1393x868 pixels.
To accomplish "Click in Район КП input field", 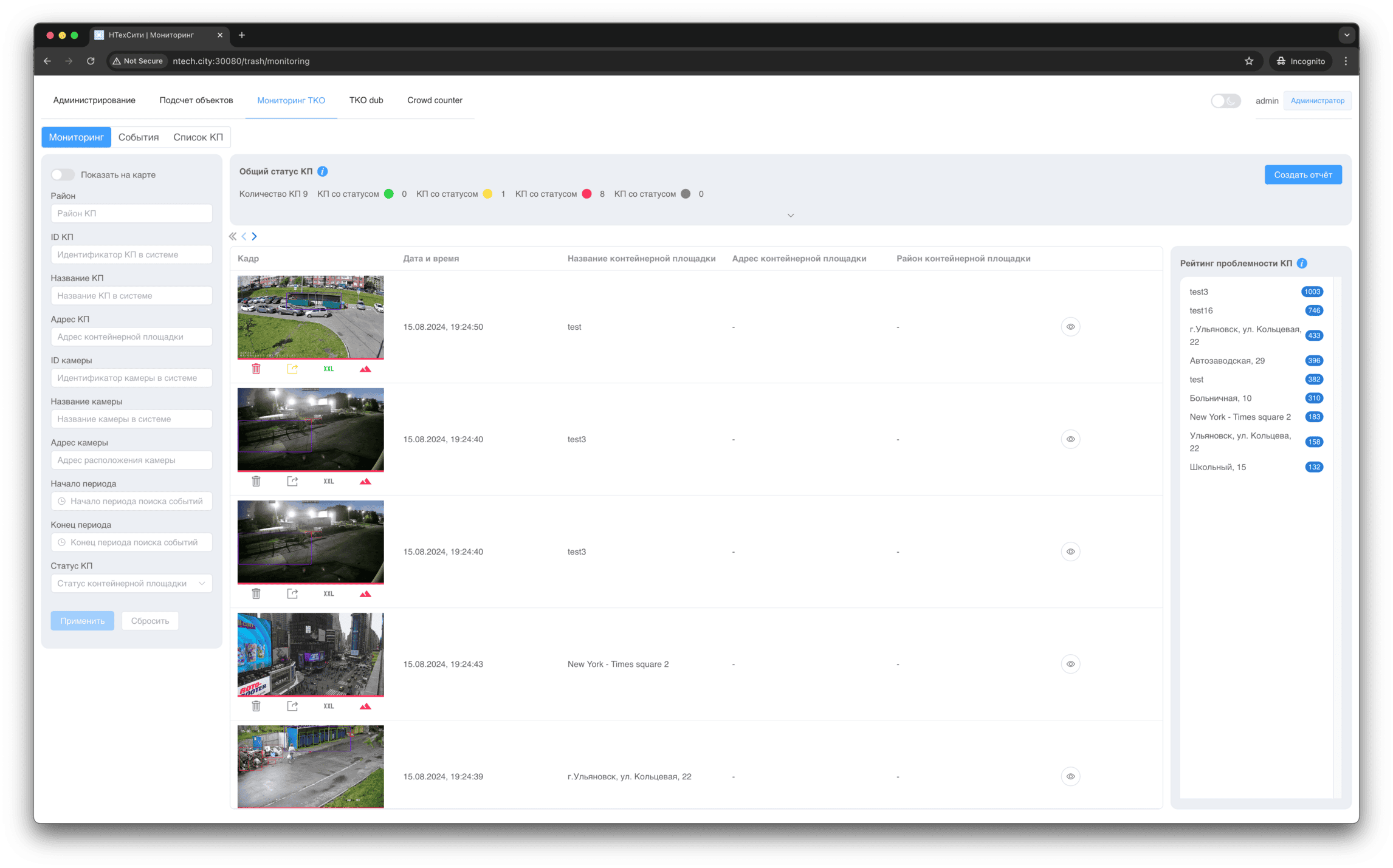I will 131,213.
